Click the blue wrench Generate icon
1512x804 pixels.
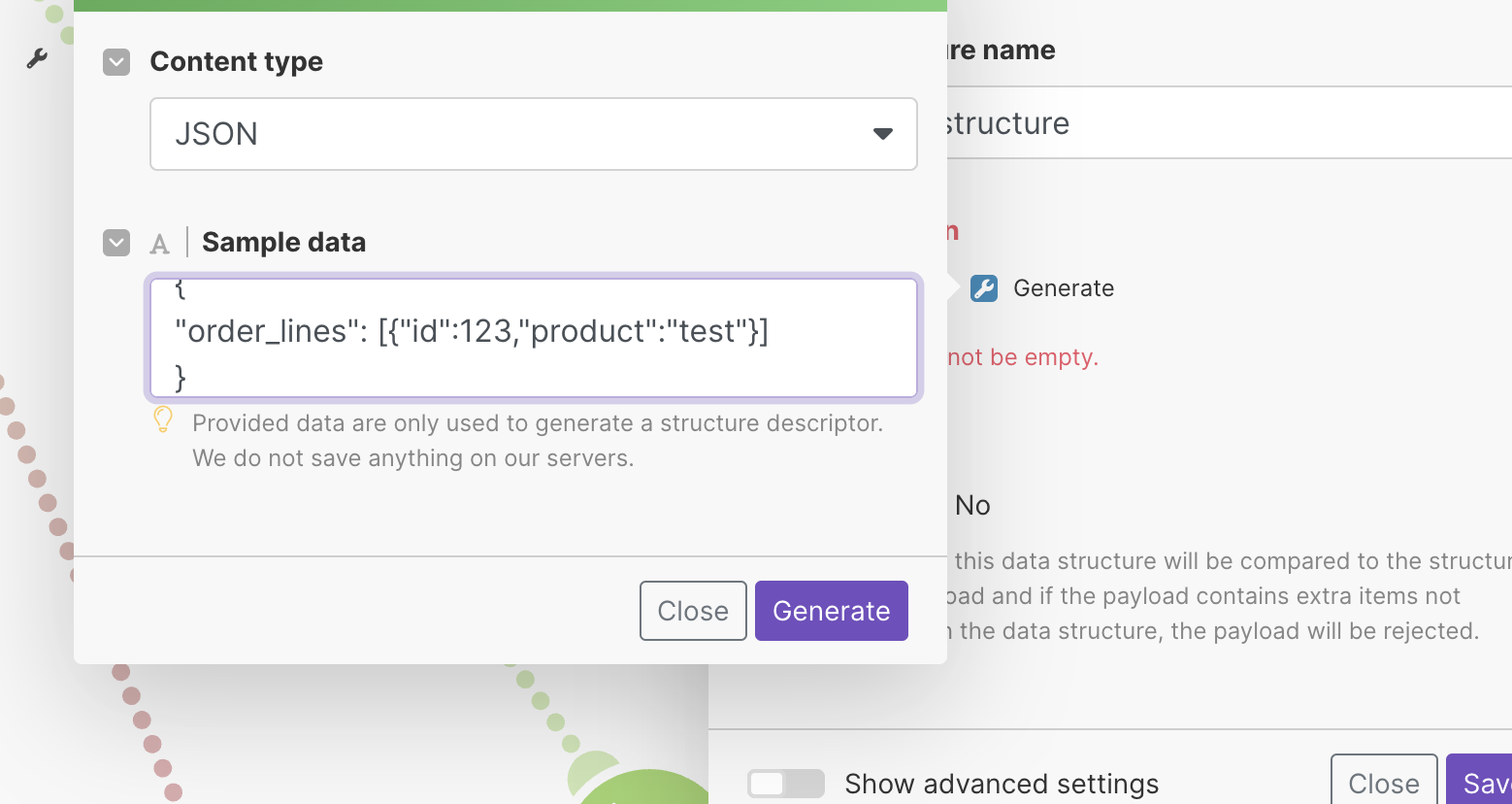click(984, 288)
